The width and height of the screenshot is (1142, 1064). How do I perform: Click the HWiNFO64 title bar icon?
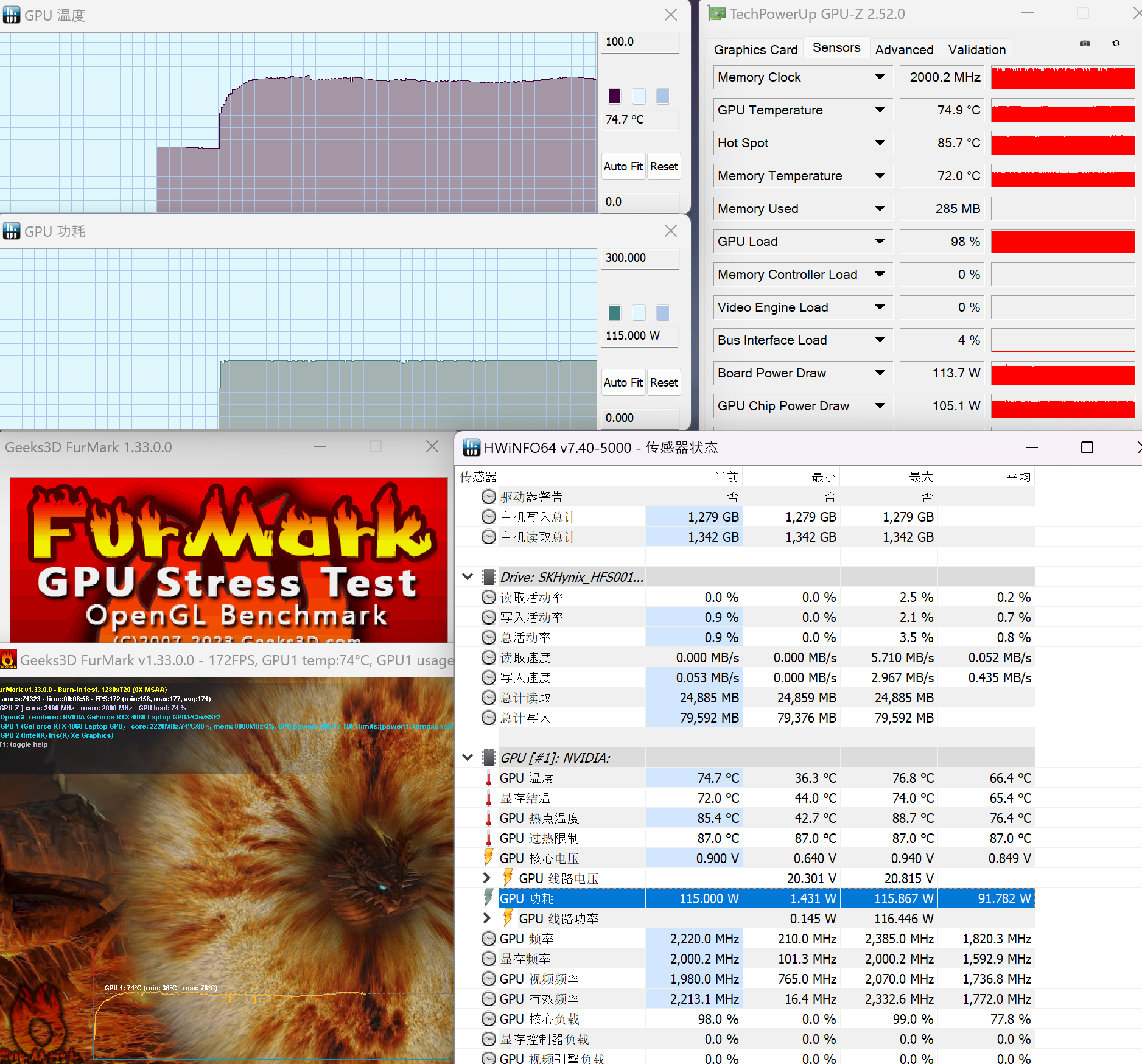click(471, 447)
